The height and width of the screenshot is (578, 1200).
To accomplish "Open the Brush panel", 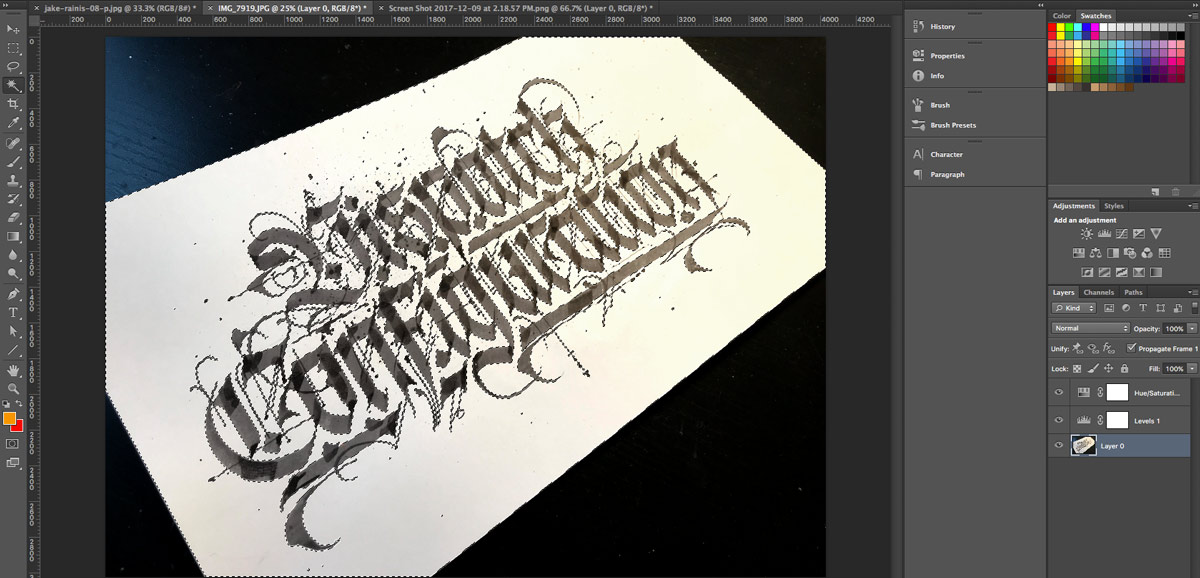I will (x=940, y=105).
